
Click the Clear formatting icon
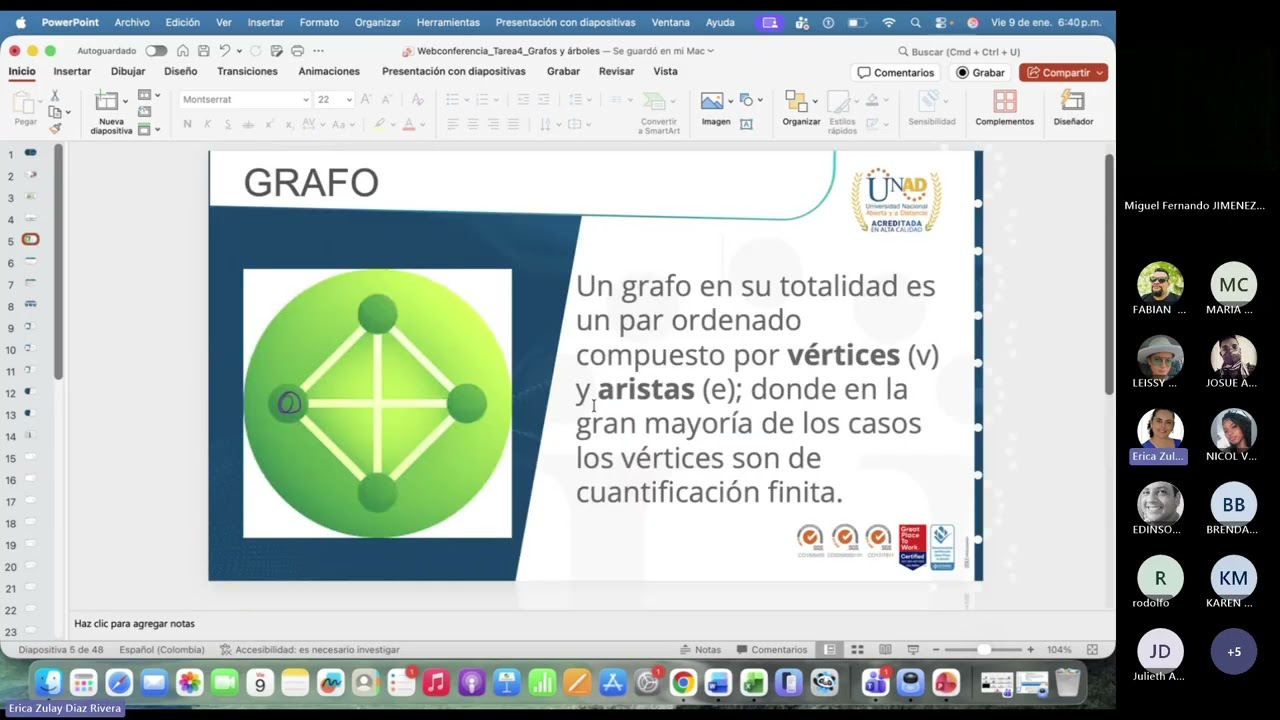[417, 99]
